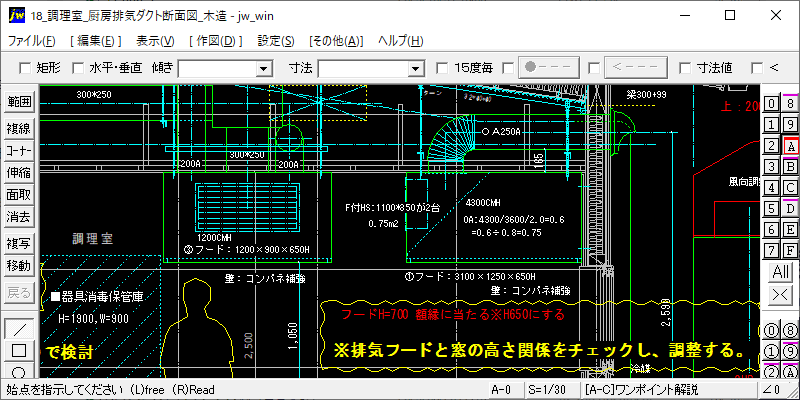
Task: Toggle layer F button
Action: pyautogui.click(x=790, y=251)
